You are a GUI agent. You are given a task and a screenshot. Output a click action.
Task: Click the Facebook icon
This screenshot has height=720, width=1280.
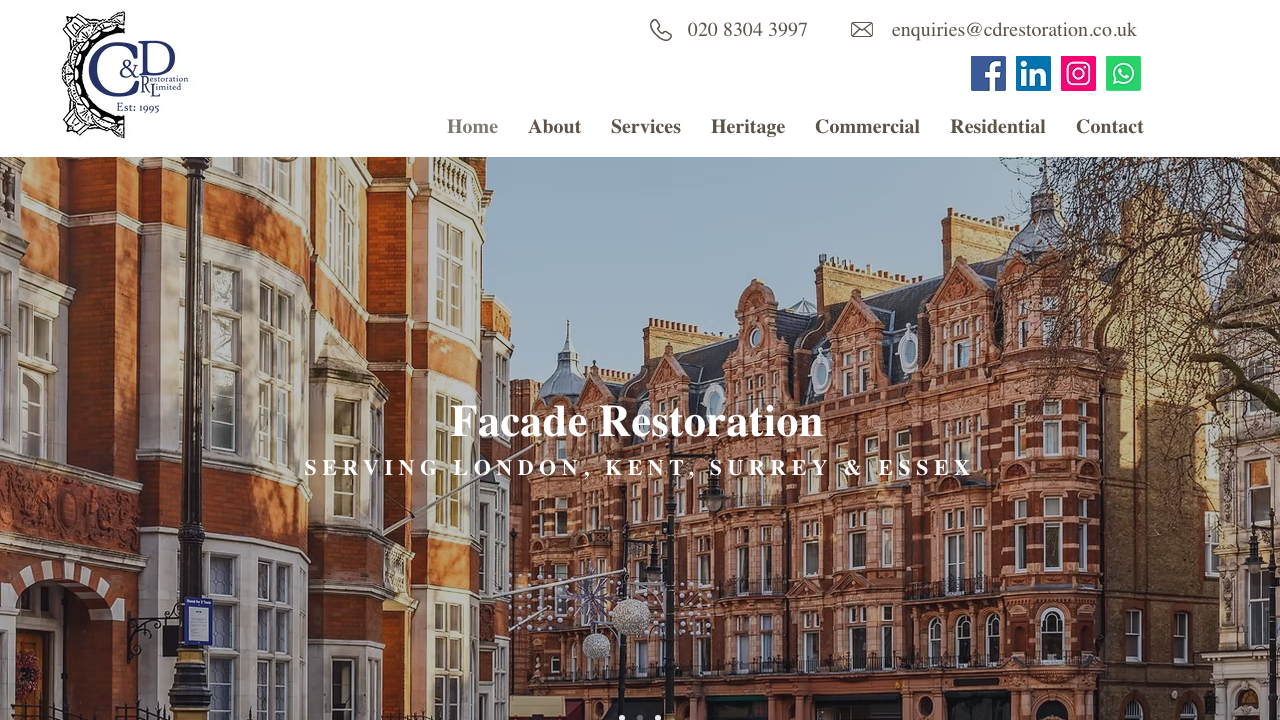click(x=988, y=72)
